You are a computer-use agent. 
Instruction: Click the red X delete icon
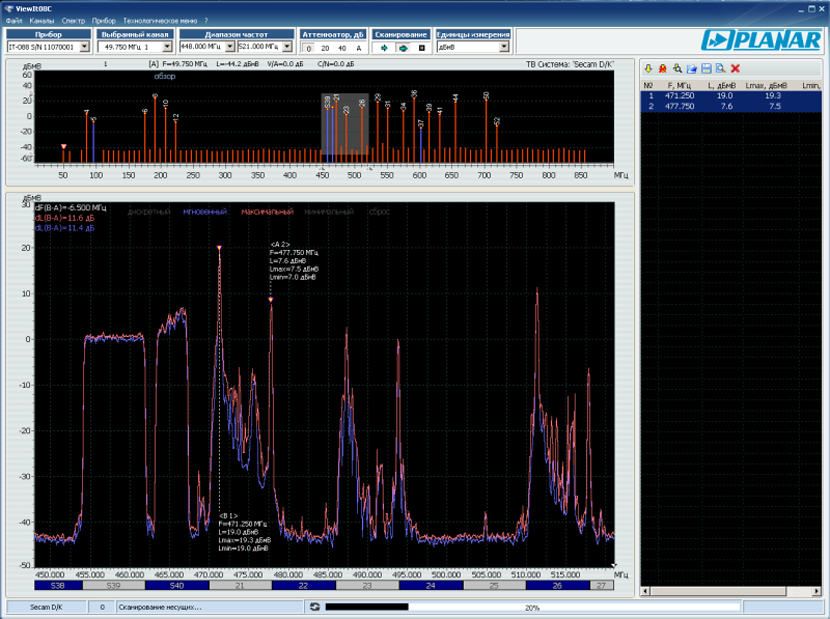point(735,68)
